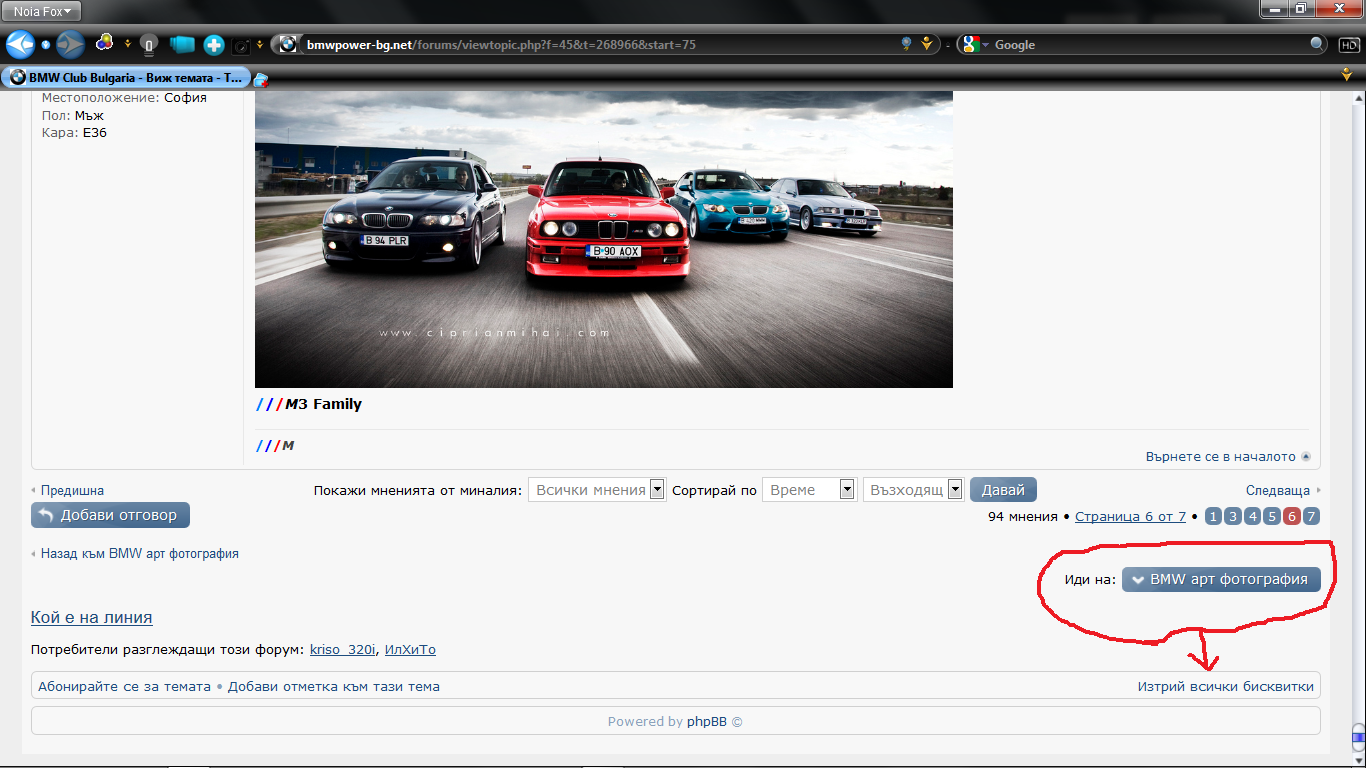Click the small globe icon in the address bar
Image resolution: width=1366 pixels, height=768 pixels.
click(x=906, y=44)
